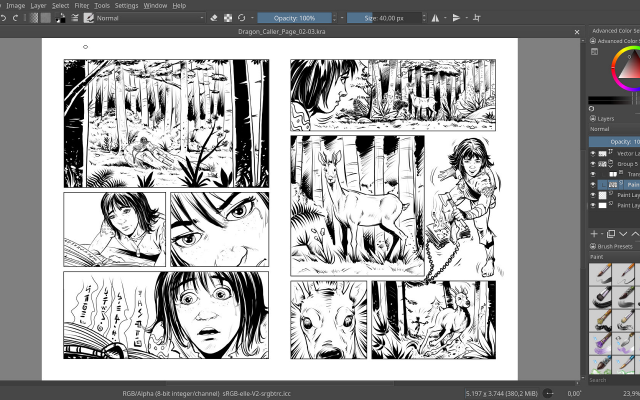Expand the arrow beside the reload preset icon
This screenshot has width=640, height=400.
[x=252, y=18]
